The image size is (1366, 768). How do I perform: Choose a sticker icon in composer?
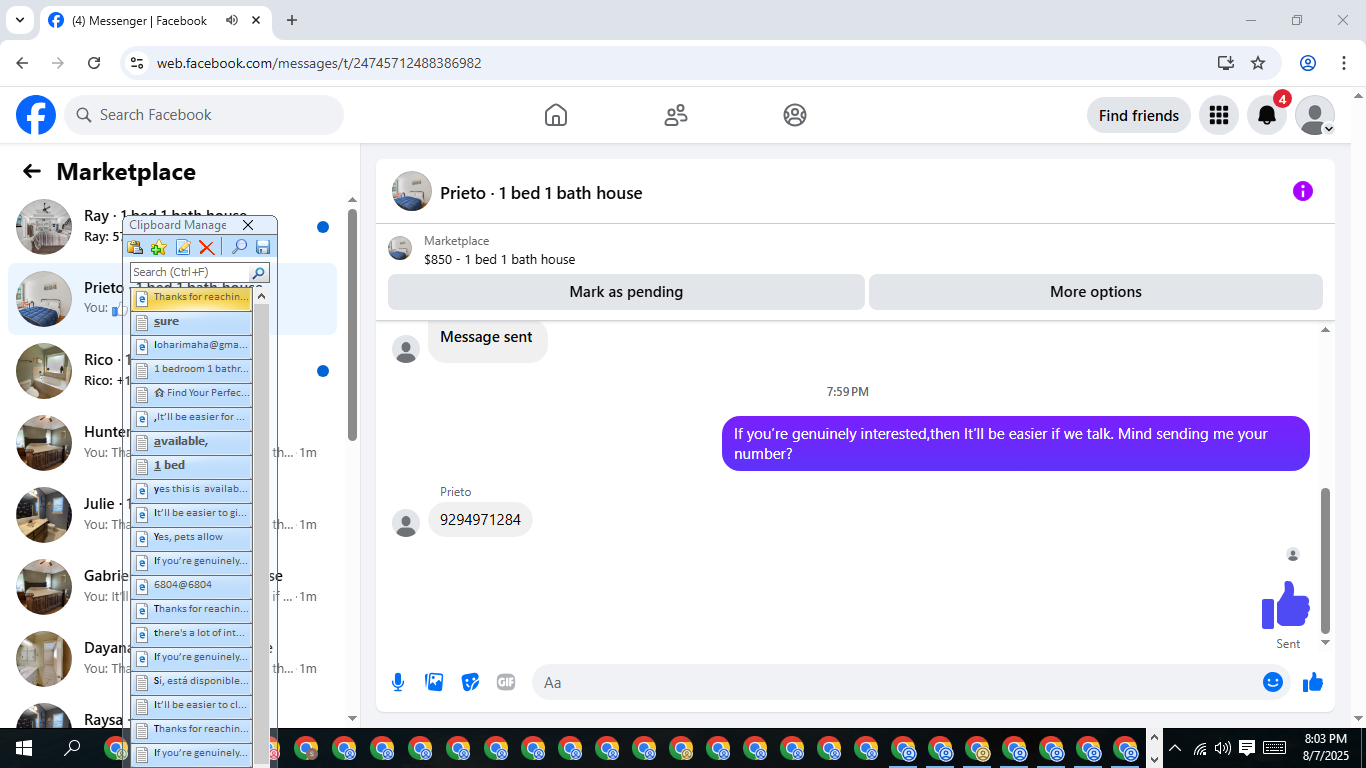[x=470, y=682]
